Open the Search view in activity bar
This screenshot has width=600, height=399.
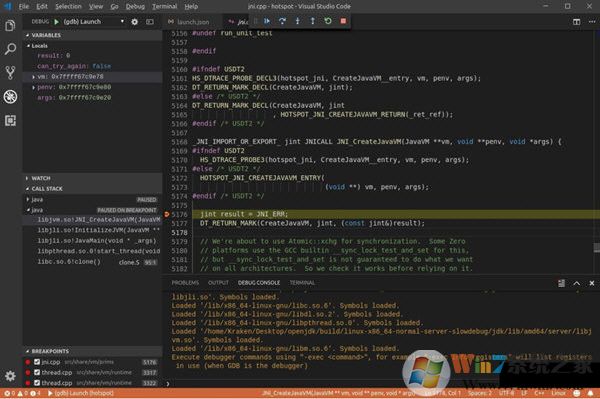10,49
